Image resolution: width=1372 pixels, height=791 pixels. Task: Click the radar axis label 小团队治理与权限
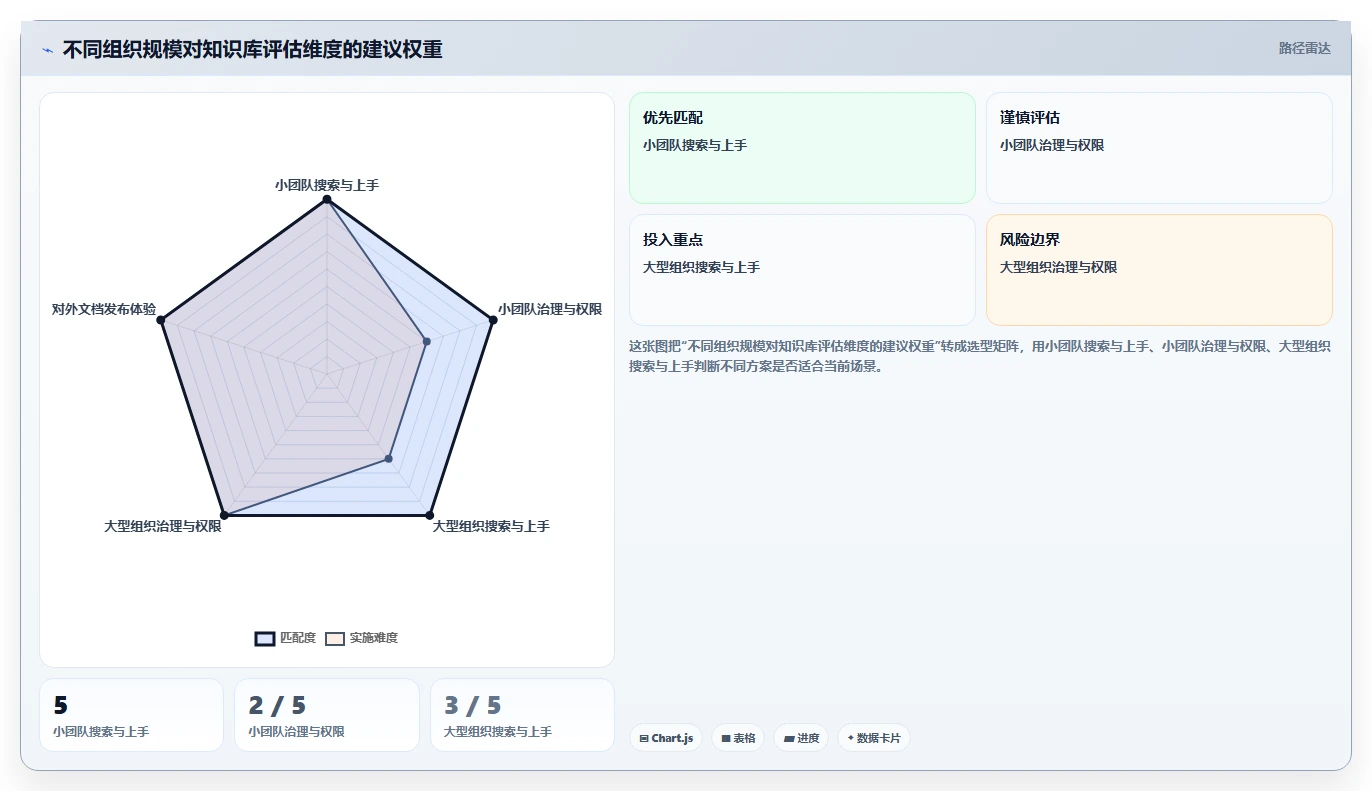(x=550, y=309)
